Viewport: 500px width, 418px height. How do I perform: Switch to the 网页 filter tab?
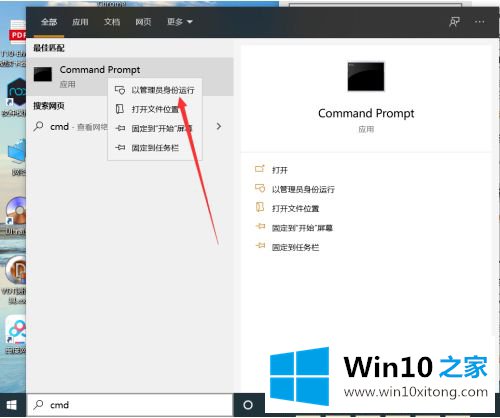(x=143, y=22)
